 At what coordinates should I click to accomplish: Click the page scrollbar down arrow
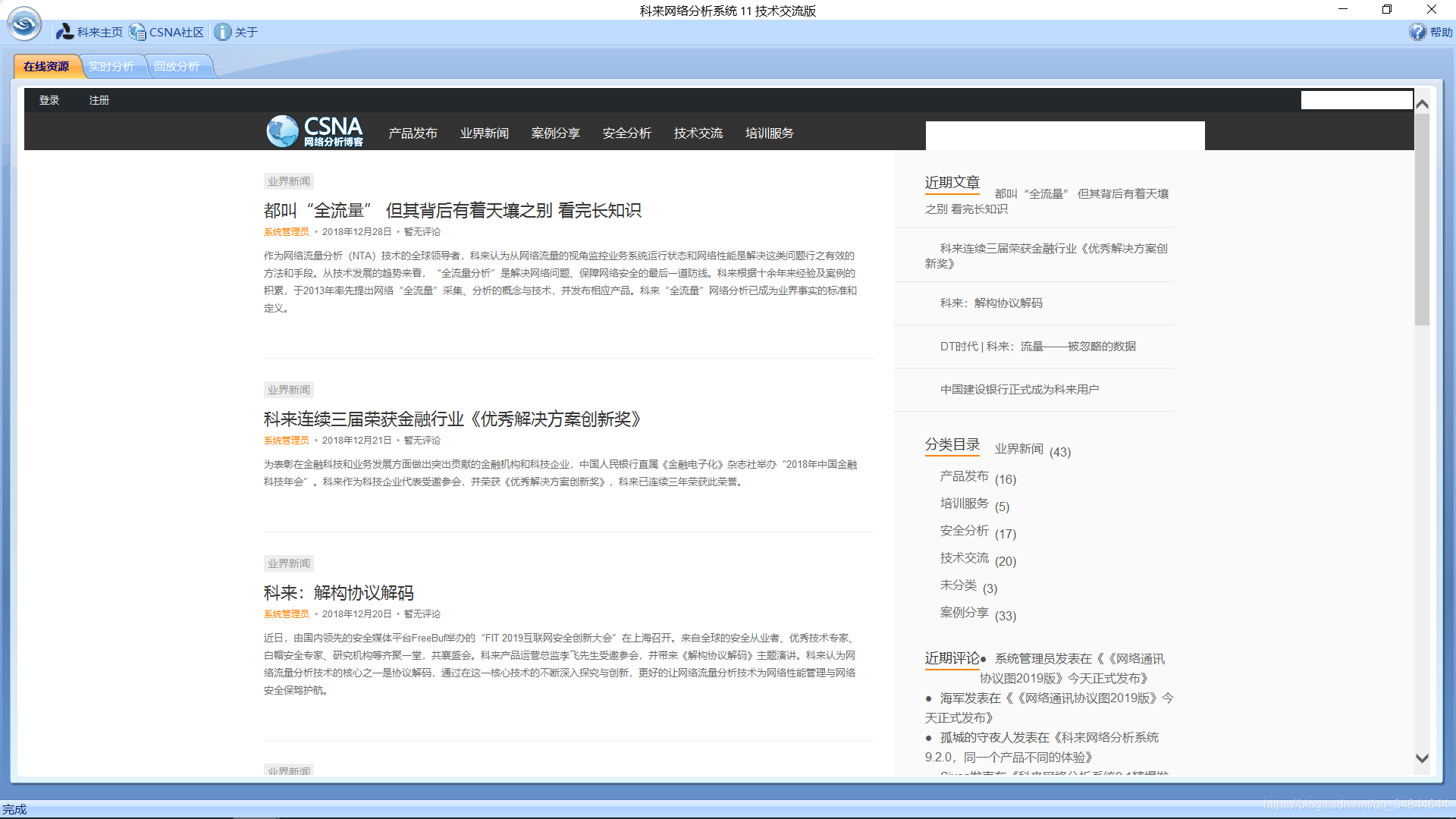click(1422, 758)
